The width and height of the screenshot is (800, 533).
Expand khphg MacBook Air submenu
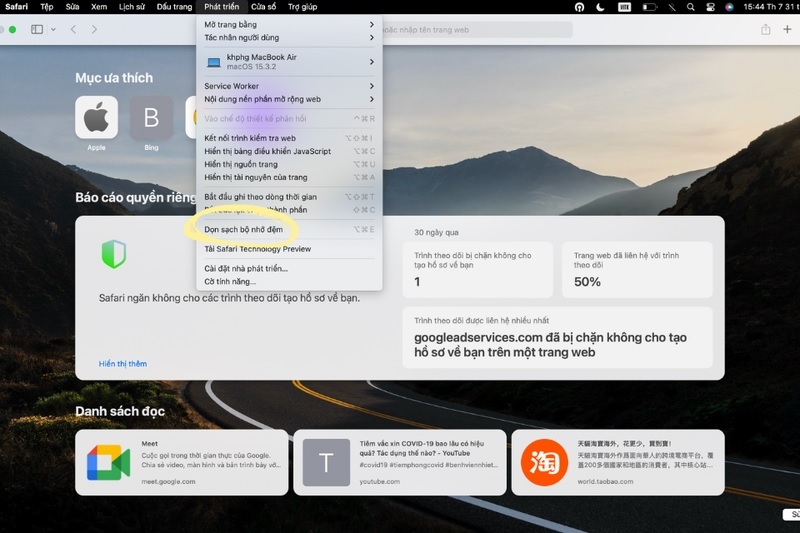click(289, 62)
